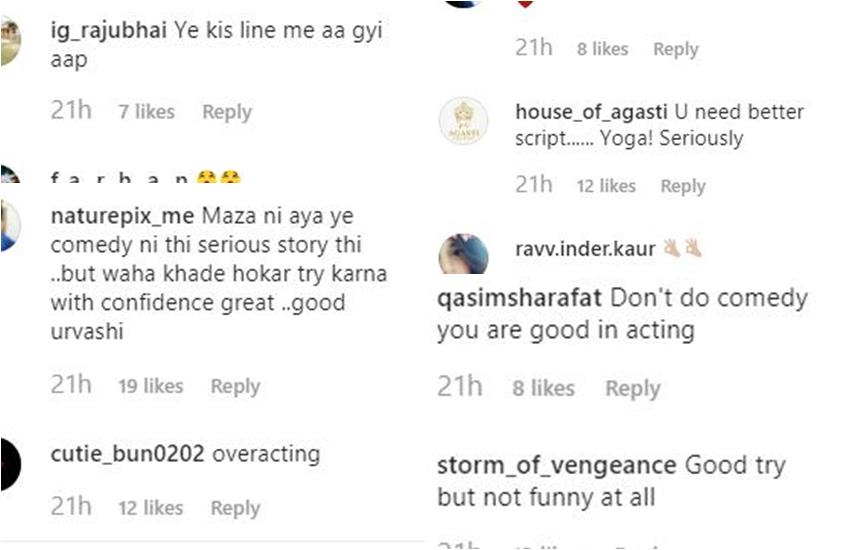
Task: Open the naturepix_me username link
Action: [122, 216]
